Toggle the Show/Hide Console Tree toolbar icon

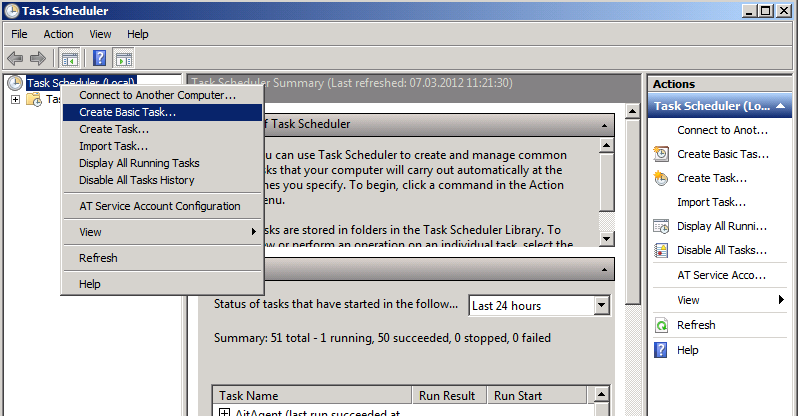tap(69, 58)
